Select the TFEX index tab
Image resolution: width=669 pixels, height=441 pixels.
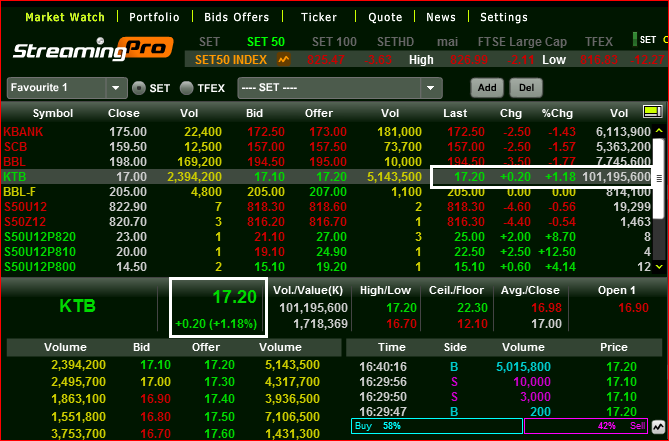point(599,42)
